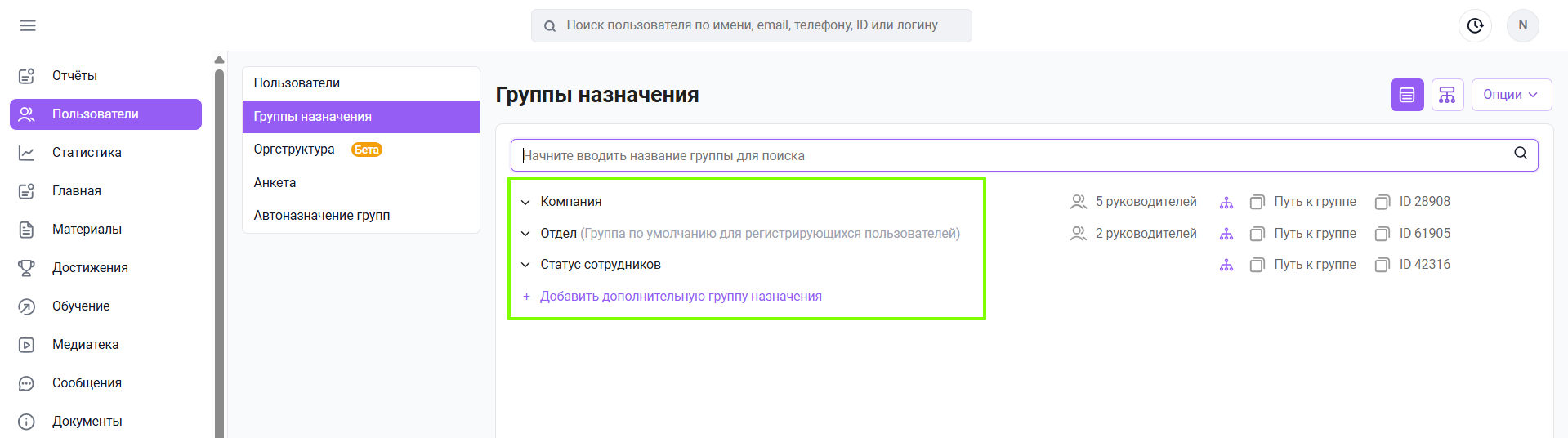
Task: Expand the Отдел group chevron
Action: click(x=525, y=234)
